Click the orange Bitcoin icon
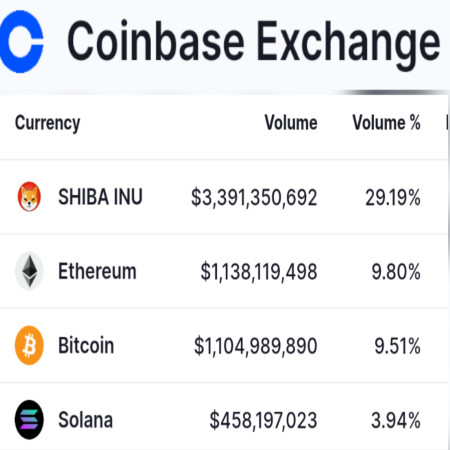Image resolution: width=450 pixels, height=450 pixels. coord(29,345)
